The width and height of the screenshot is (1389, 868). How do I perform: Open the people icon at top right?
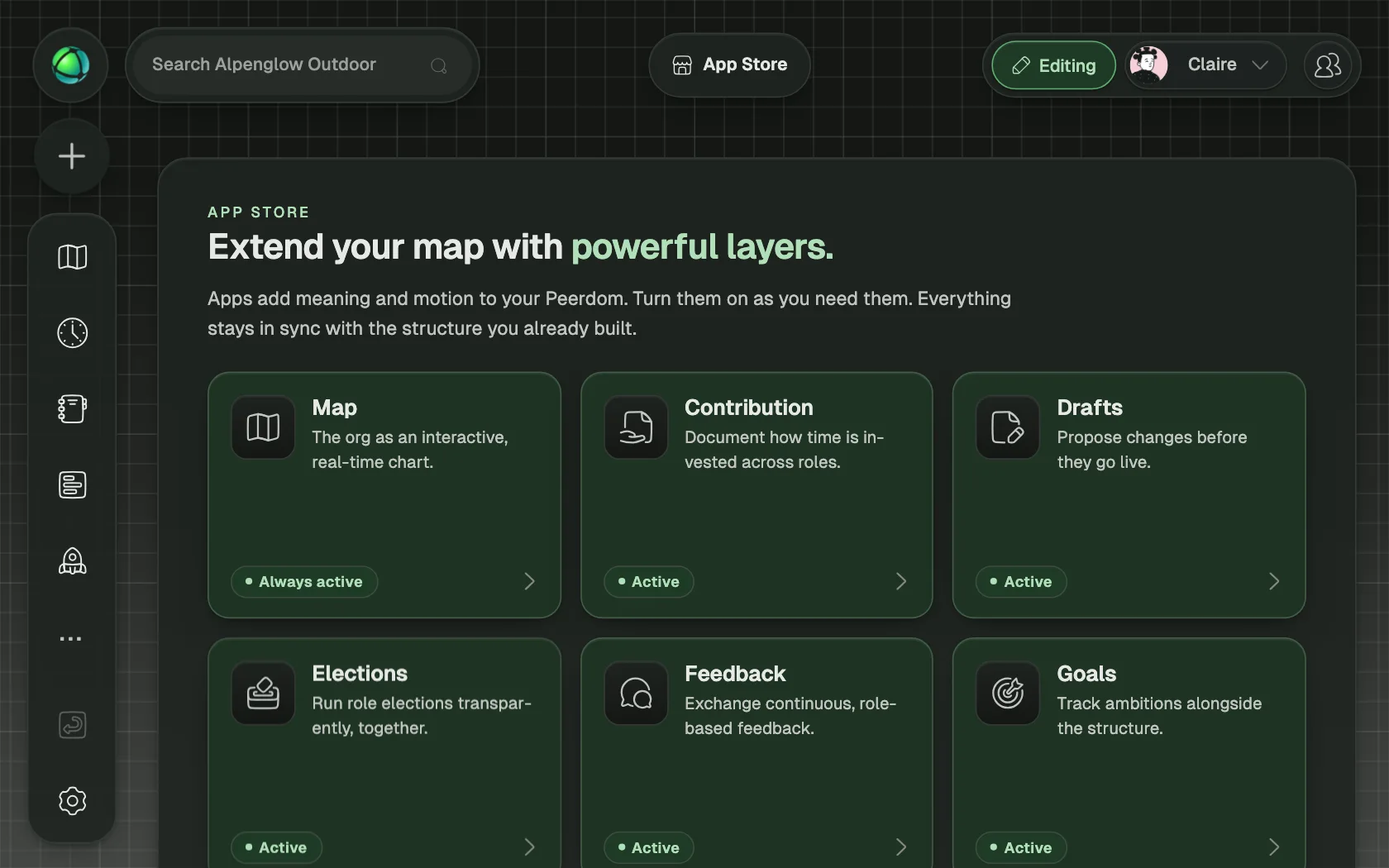click(x=1328, y=65)
